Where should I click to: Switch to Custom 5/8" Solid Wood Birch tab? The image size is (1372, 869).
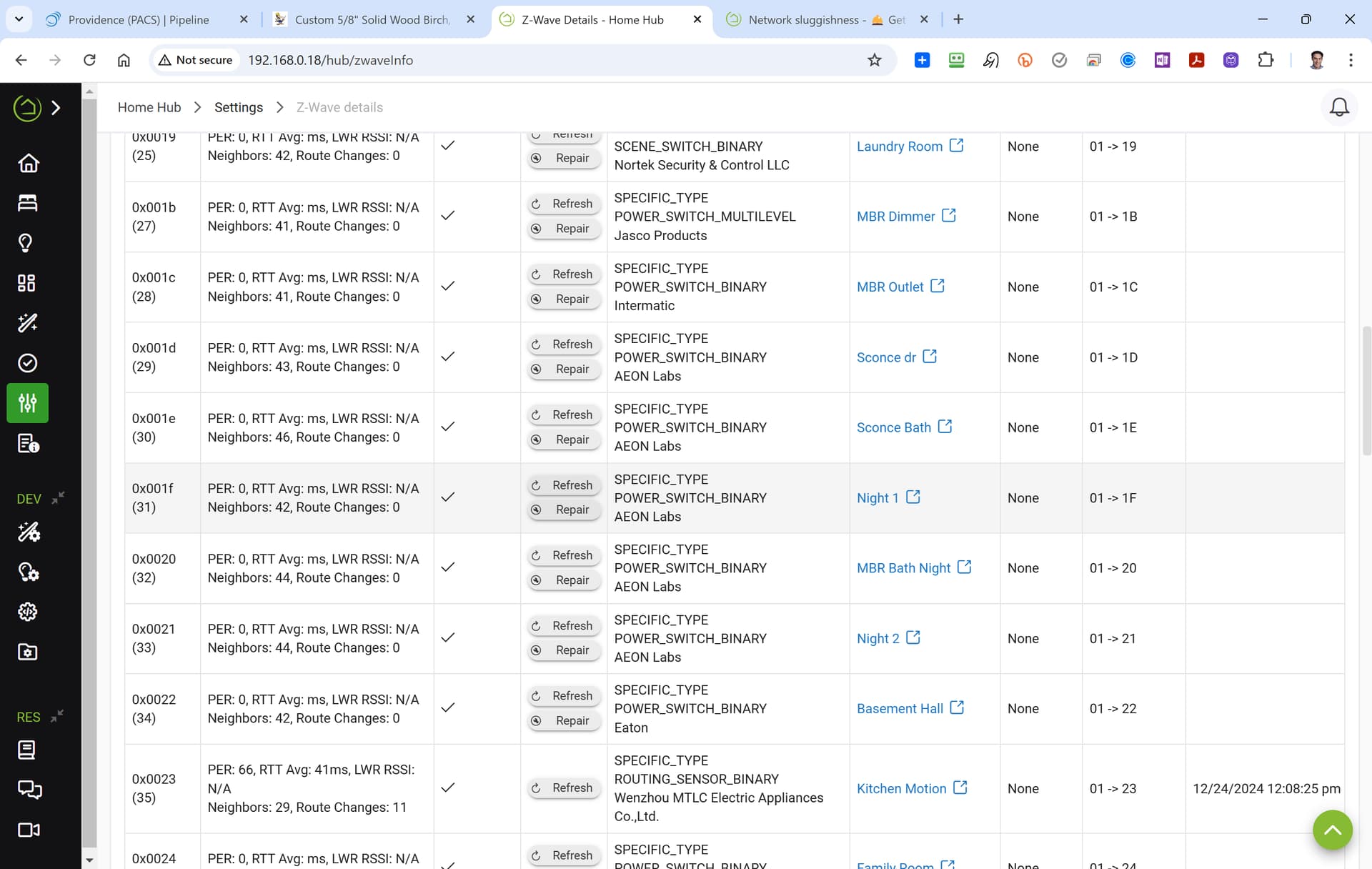(372, 19)
